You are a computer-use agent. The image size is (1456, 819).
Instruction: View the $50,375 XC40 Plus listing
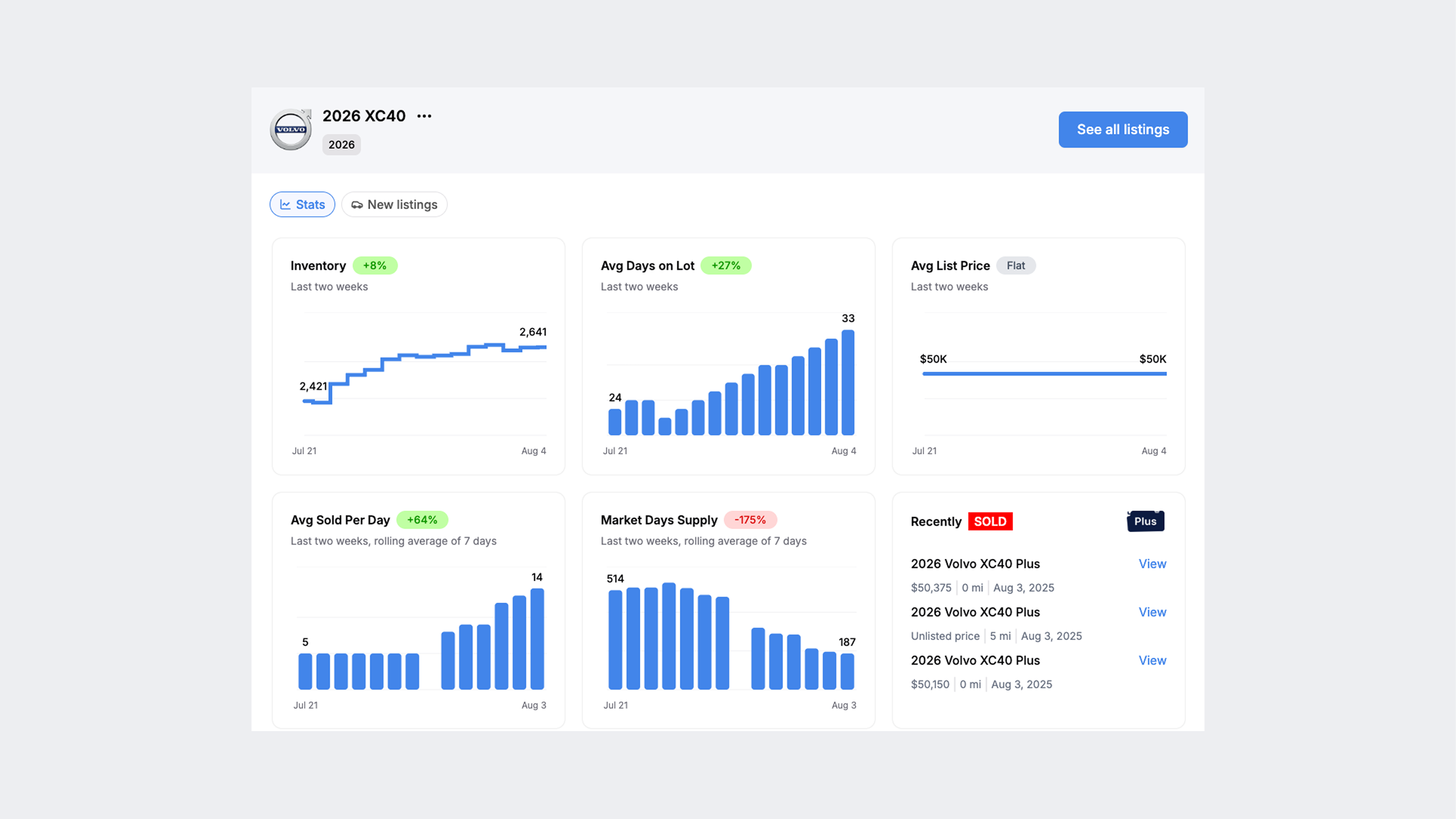1152,564
